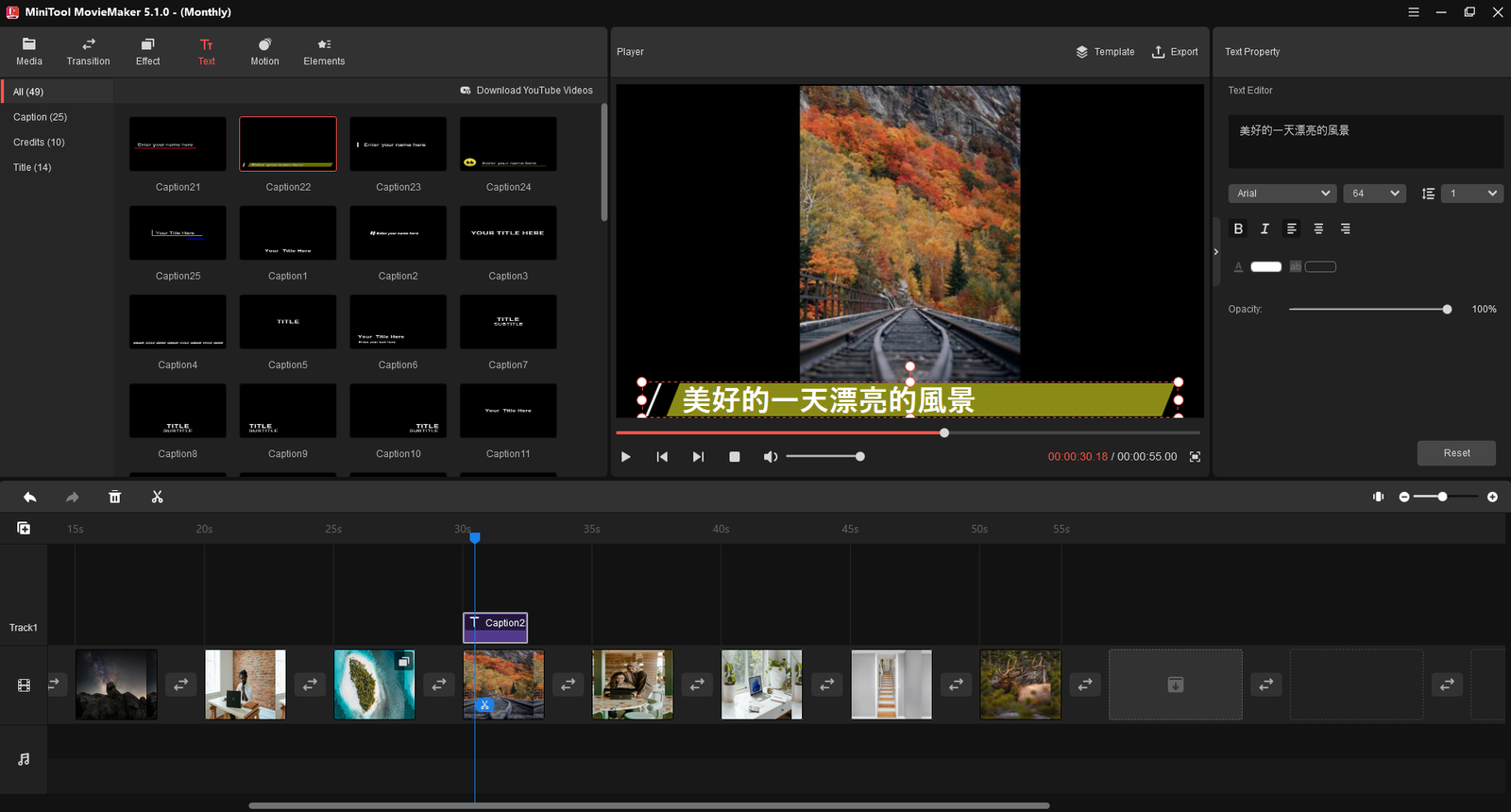Open the Motion tab

point(264,52)
